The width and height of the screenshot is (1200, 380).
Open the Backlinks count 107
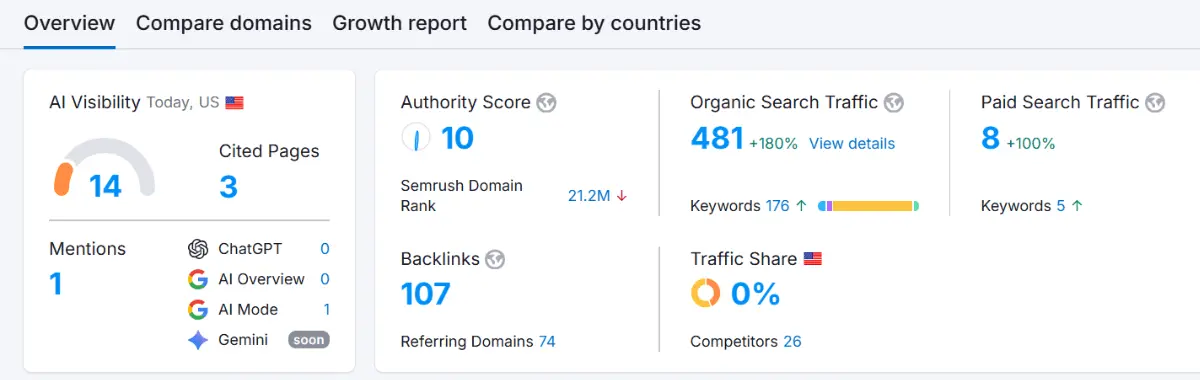click(426, 294)
